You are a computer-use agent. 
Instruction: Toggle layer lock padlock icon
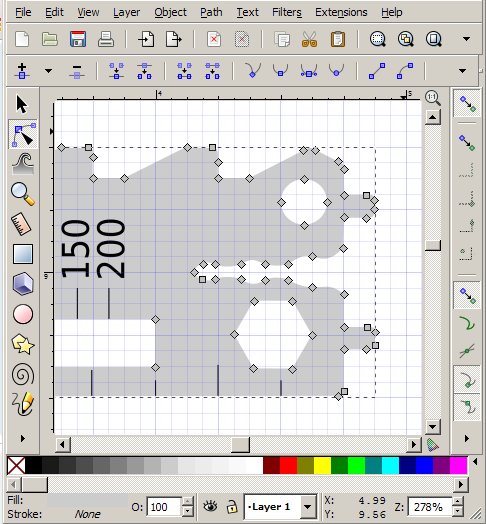(232, 506)
